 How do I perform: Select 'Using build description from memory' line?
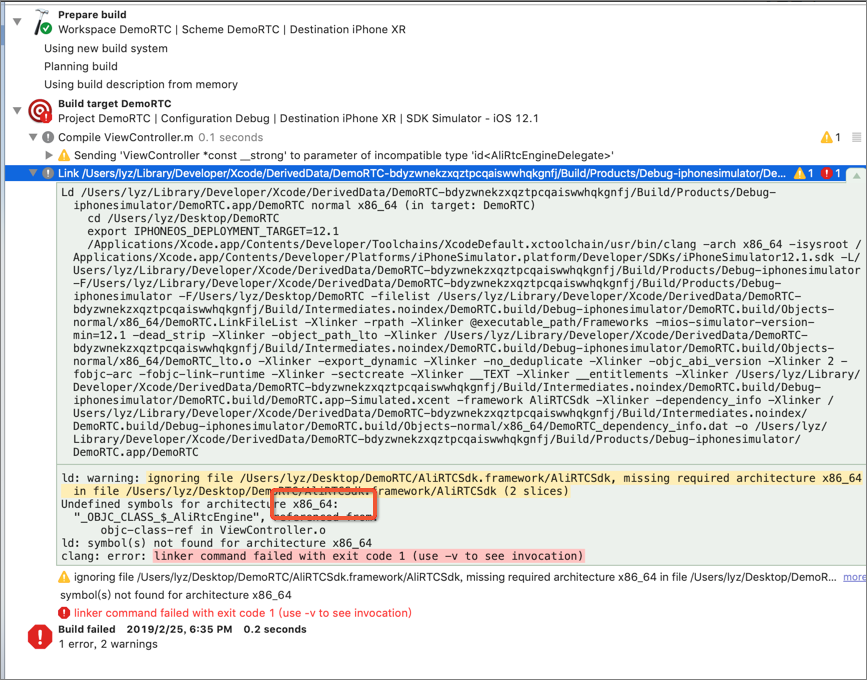141,84
